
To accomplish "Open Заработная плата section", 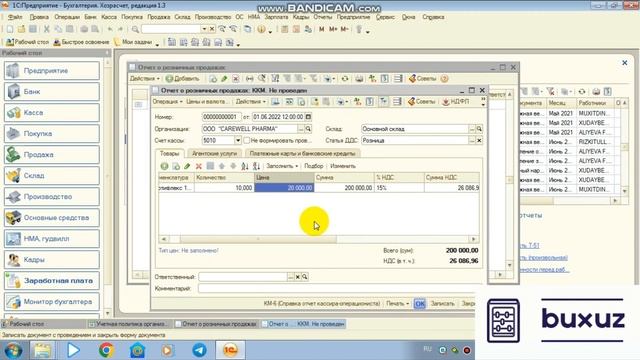I will 52,280.
